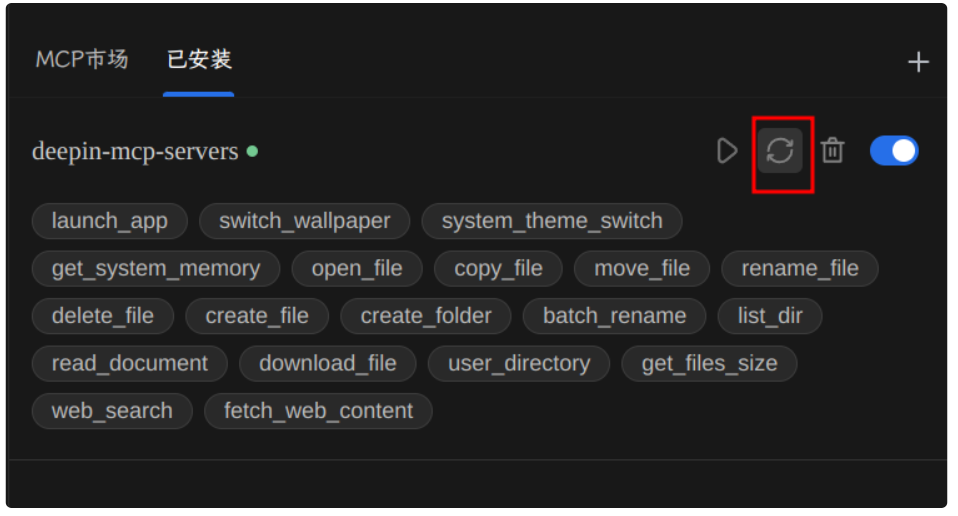Click the open_file tool chip
The width and height of the screenshot is (958, 516).
pyautogui.click(x=357, y=269)
